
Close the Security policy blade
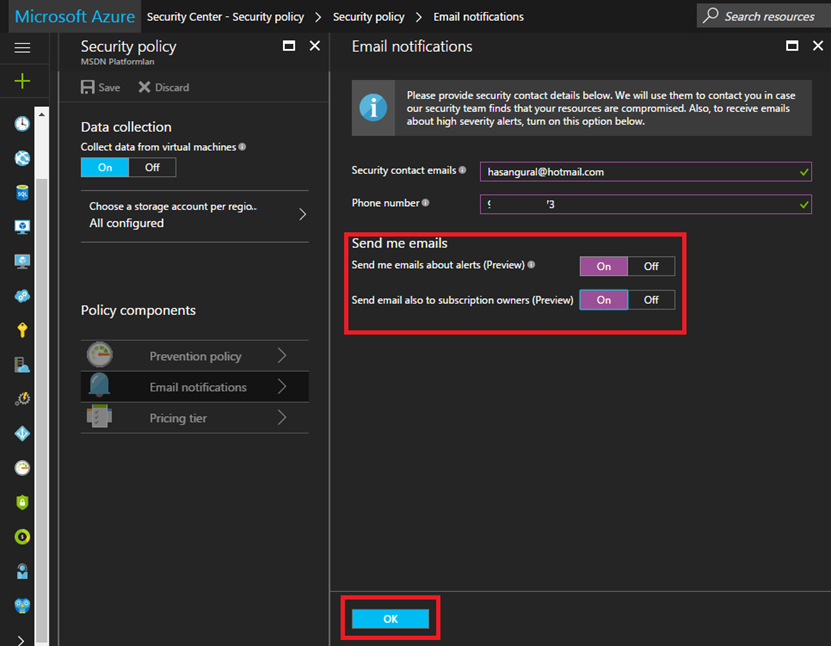(315, 46)
